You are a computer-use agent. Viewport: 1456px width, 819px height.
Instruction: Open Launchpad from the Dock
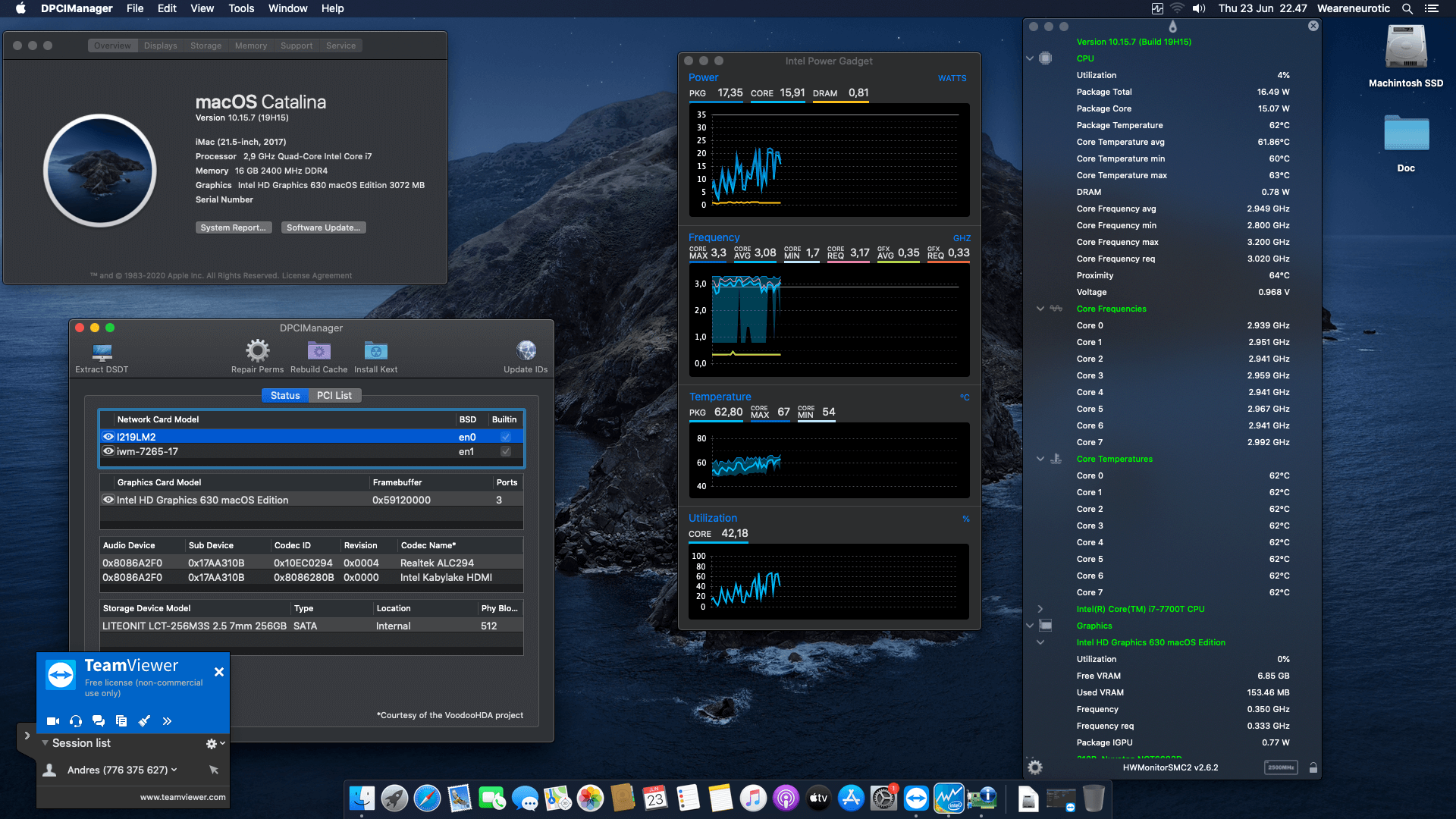(394, 799)
